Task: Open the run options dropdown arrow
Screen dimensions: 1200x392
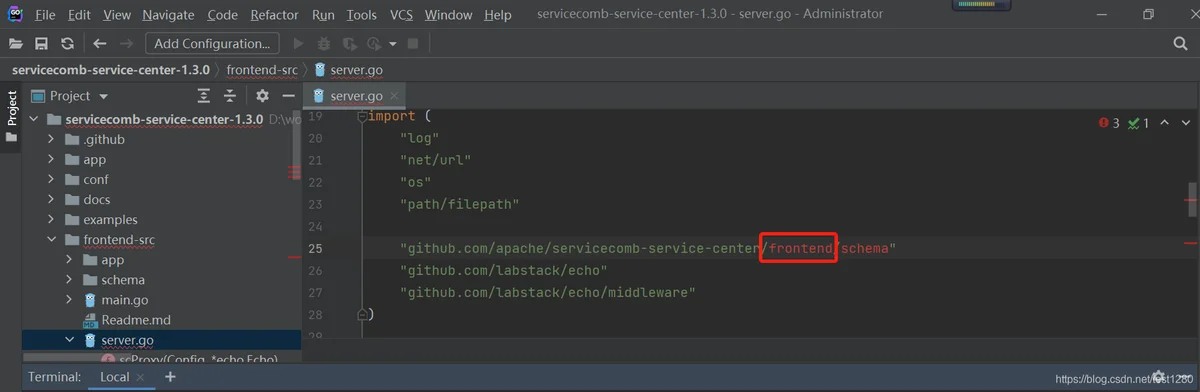Action: 392,44
